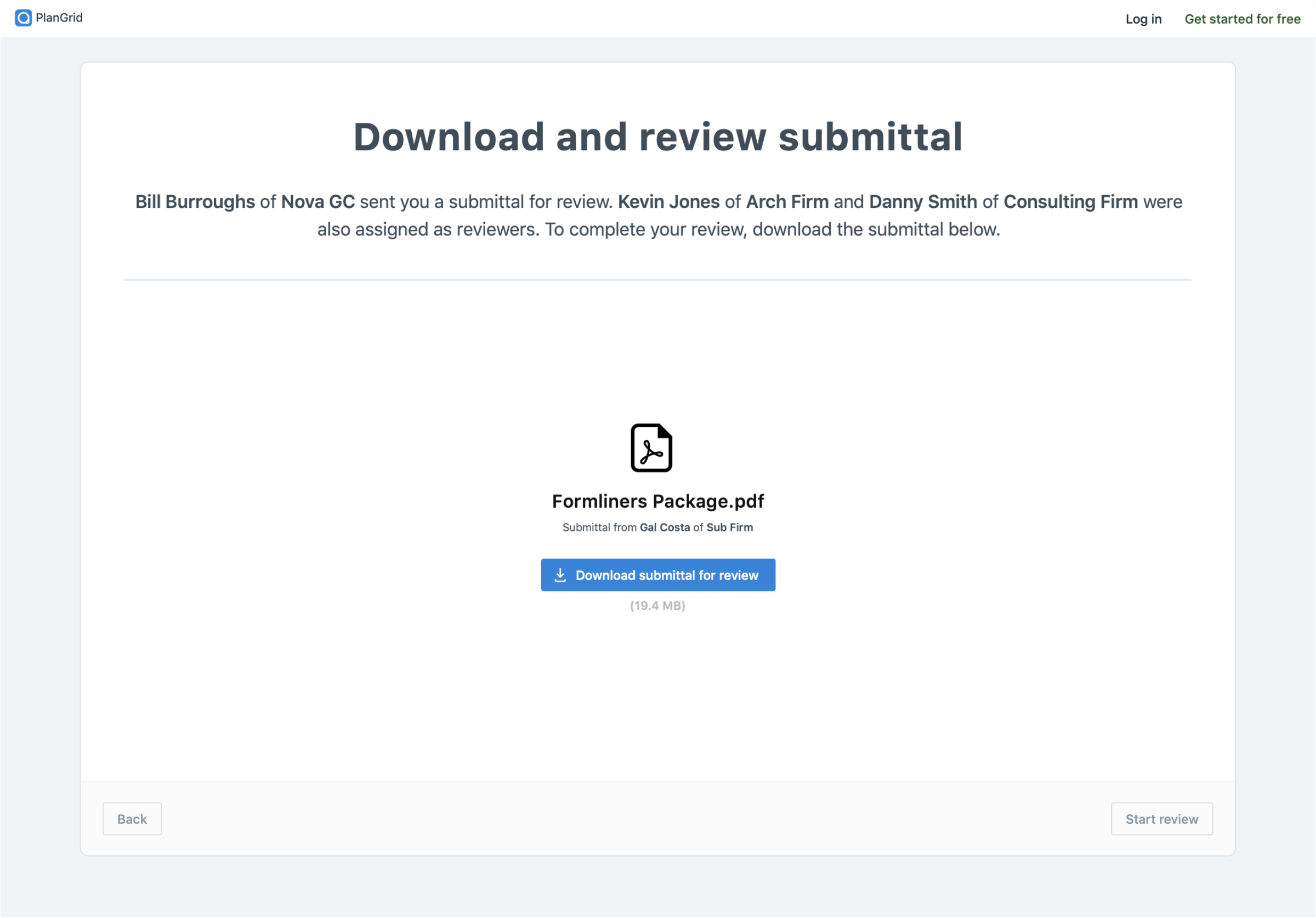This screenshot has width=1316, height=918.
Task: Click Kevin Jones of Arch Firm
Action: coord(670,201)
